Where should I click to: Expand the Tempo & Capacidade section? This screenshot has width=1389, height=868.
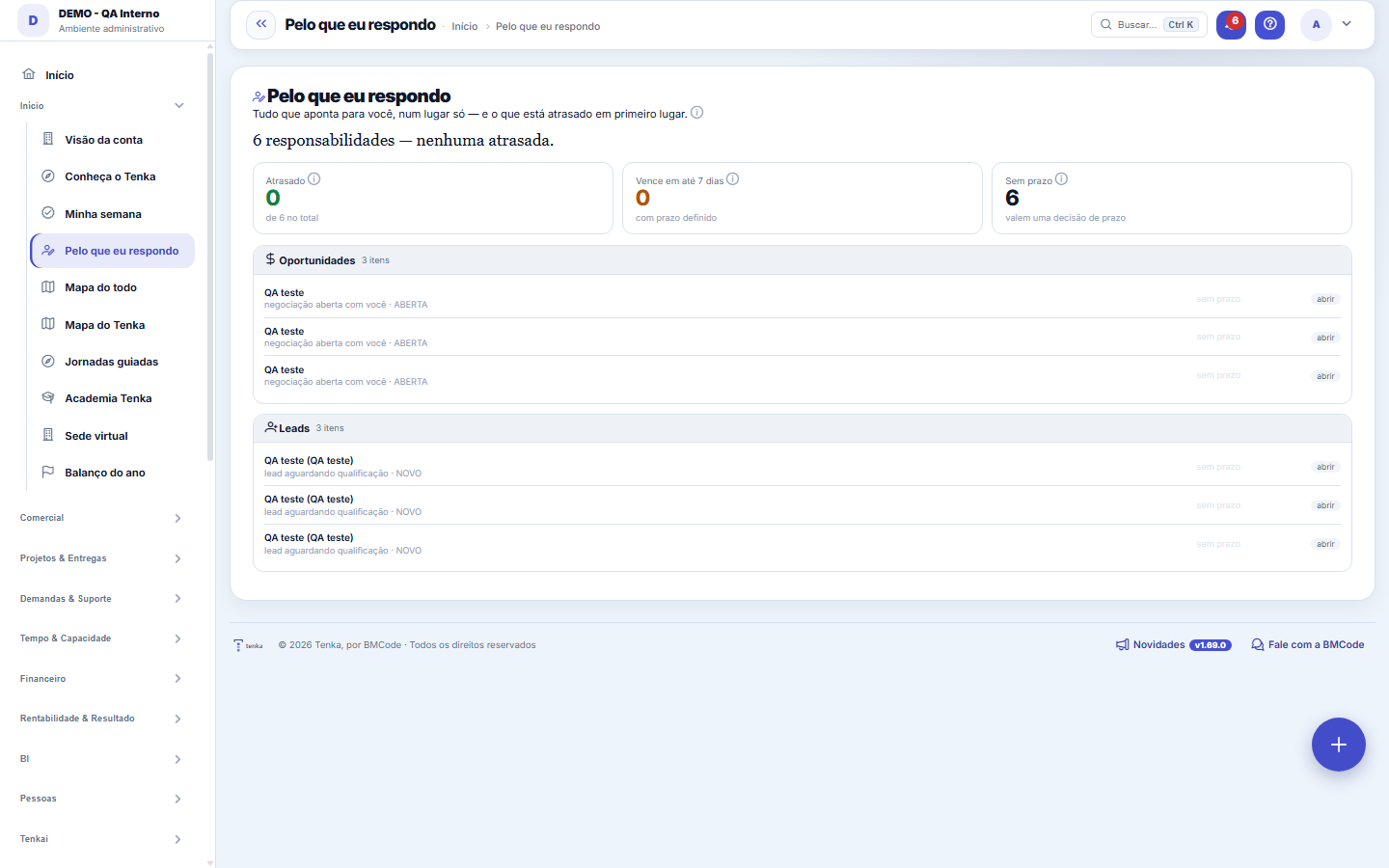pos(101,638)
